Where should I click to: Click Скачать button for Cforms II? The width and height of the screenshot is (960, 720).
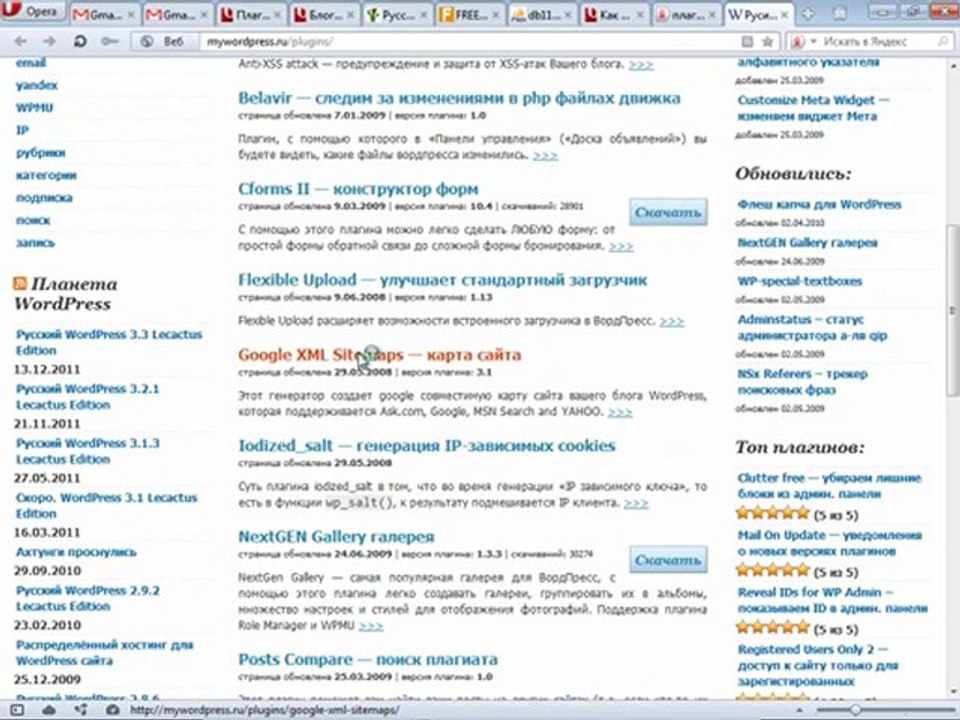pyautogui.click(x=668, y=212)
